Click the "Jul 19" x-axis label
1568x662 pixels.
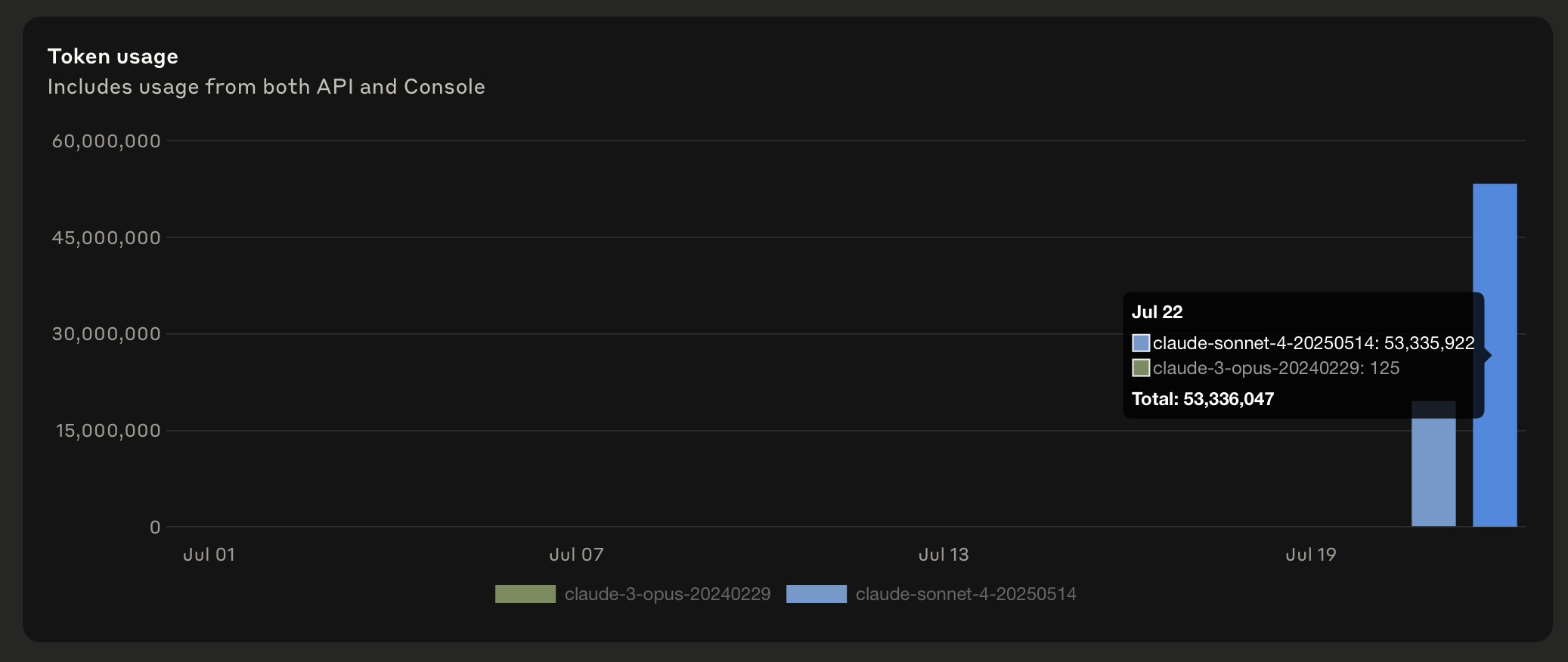point(1311,555)
